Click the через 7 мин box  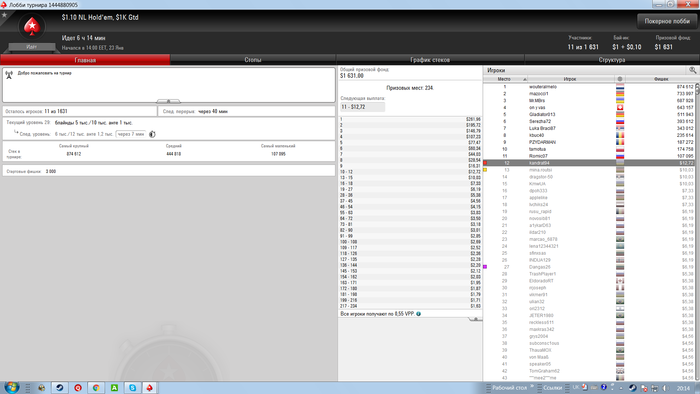[x=131, y=134]
